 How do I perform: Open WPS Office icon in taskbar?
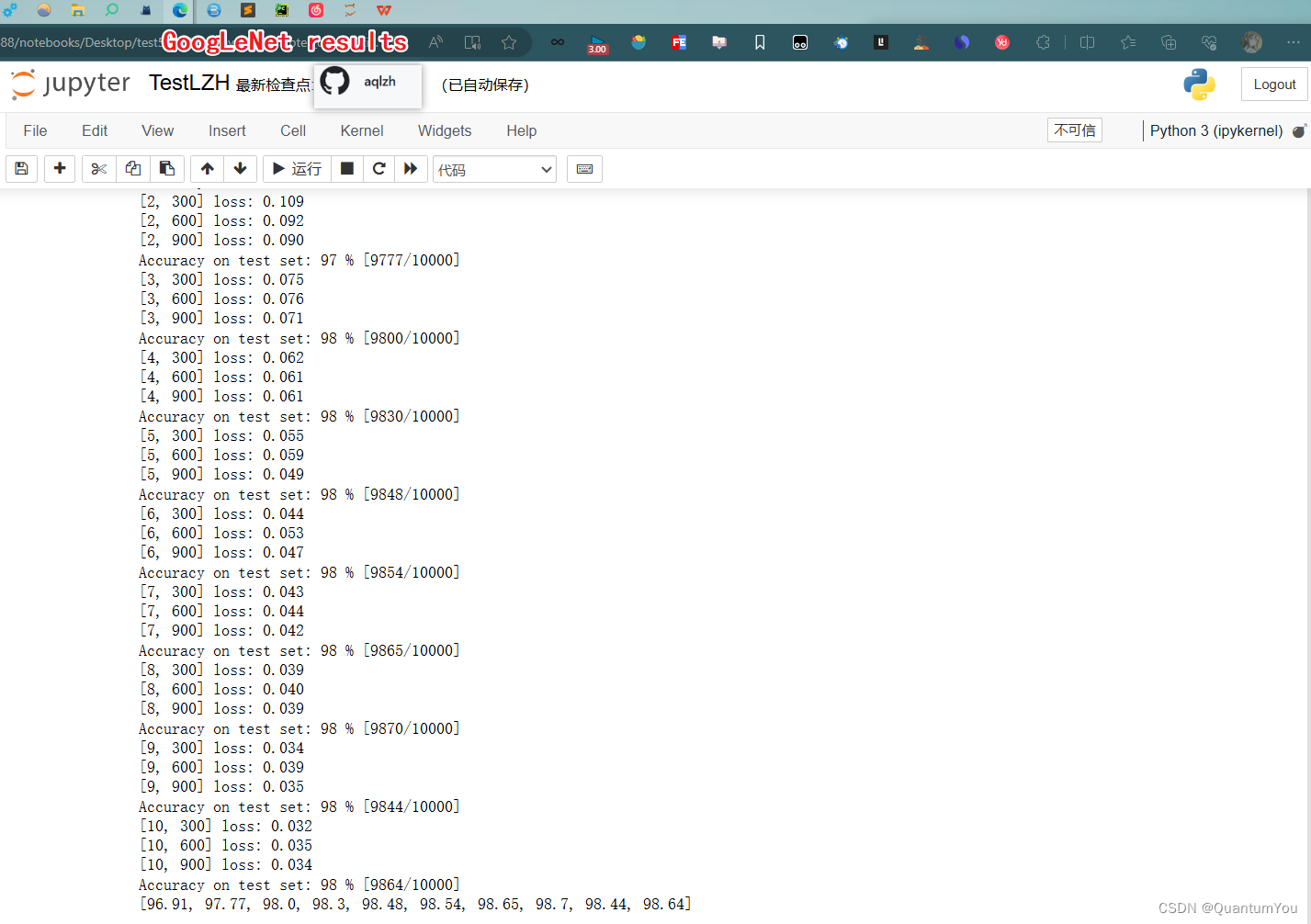tap(384, 10)
